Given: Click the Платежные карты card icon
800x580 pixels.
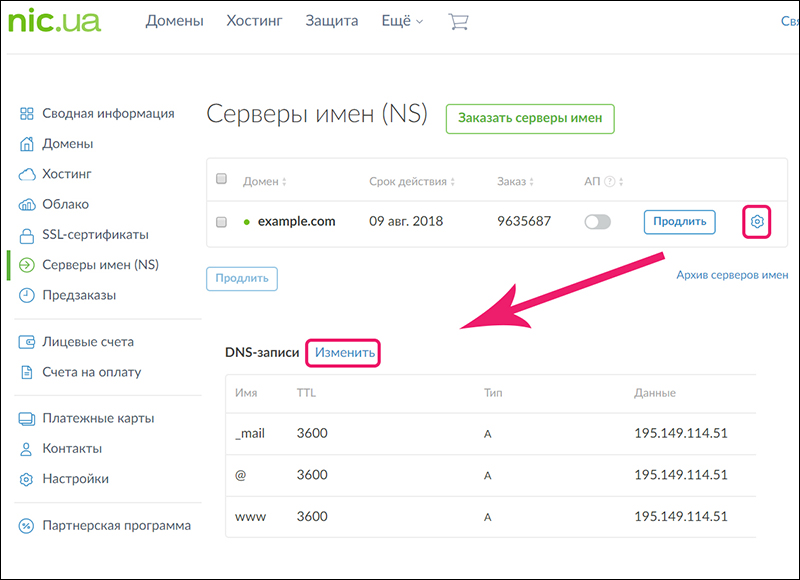Looking at the screenshot, I should [27, 418].
